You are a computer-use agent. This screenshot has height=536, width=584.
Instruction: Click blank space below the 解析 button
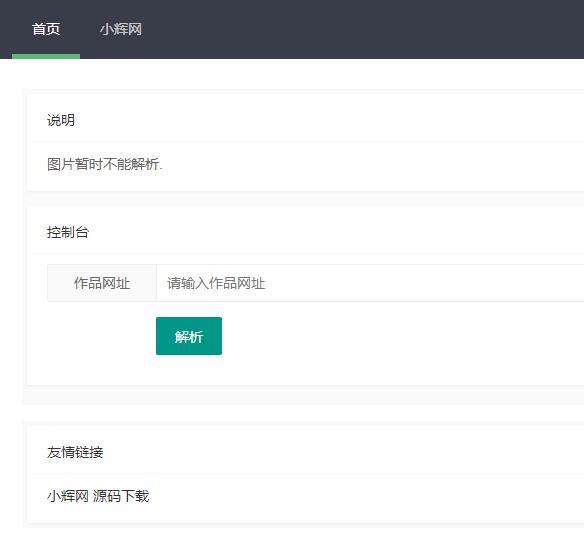coord(189,370)
